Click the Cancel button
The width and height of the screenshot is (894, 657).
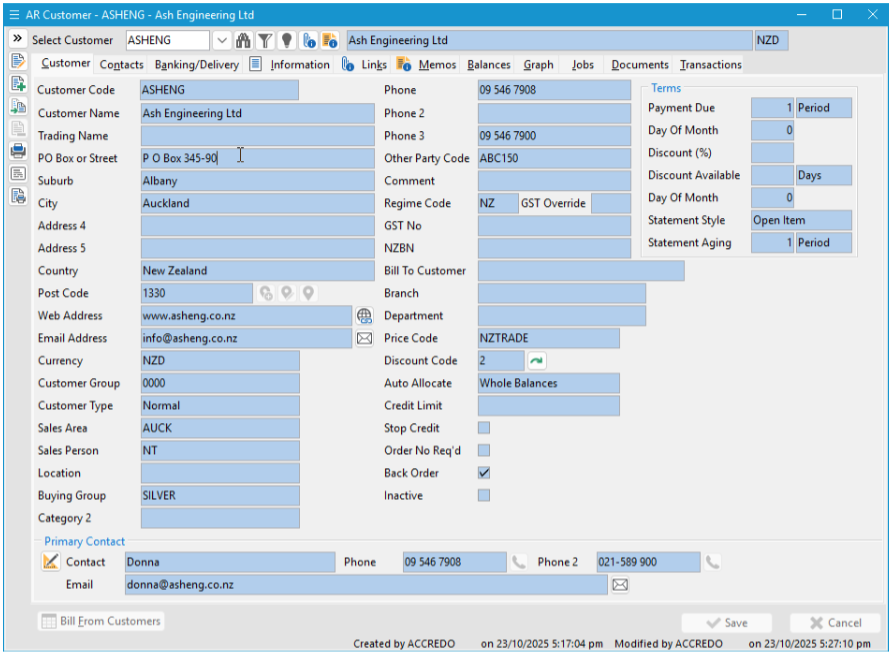click(x=835, y=623)
